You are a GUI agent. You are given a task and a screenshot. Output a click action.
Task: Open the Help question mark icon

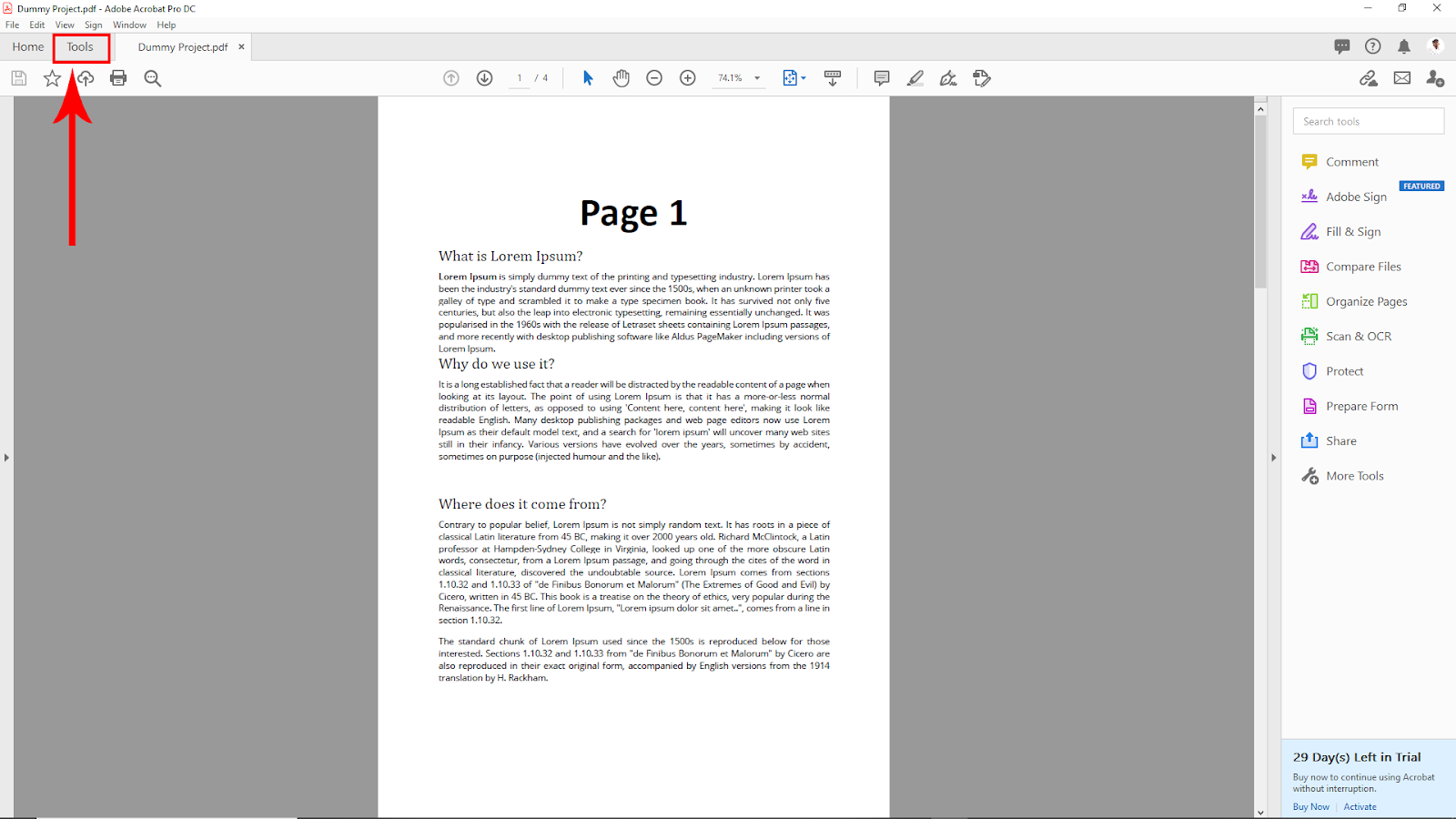[1373, 46]
